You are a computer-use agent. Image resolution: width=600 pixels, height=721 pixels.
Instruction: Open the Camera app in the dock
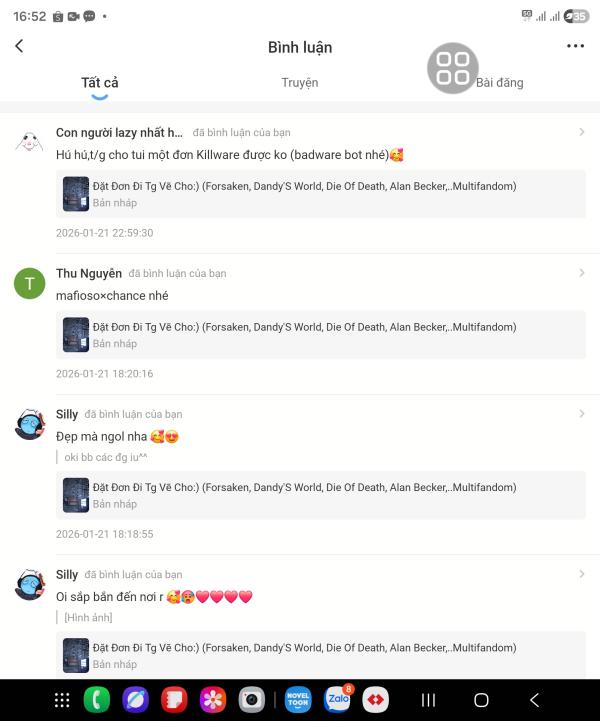coord(251,700)
